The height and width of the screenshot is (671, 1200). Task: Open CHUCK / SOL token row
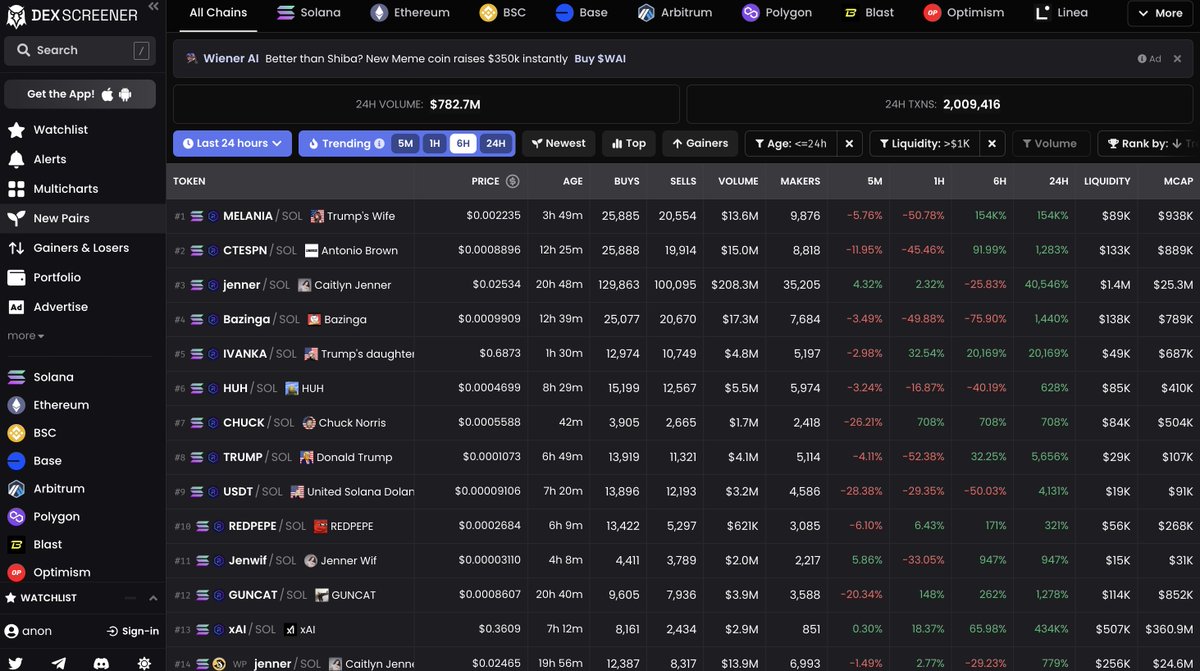click(683, 423)
